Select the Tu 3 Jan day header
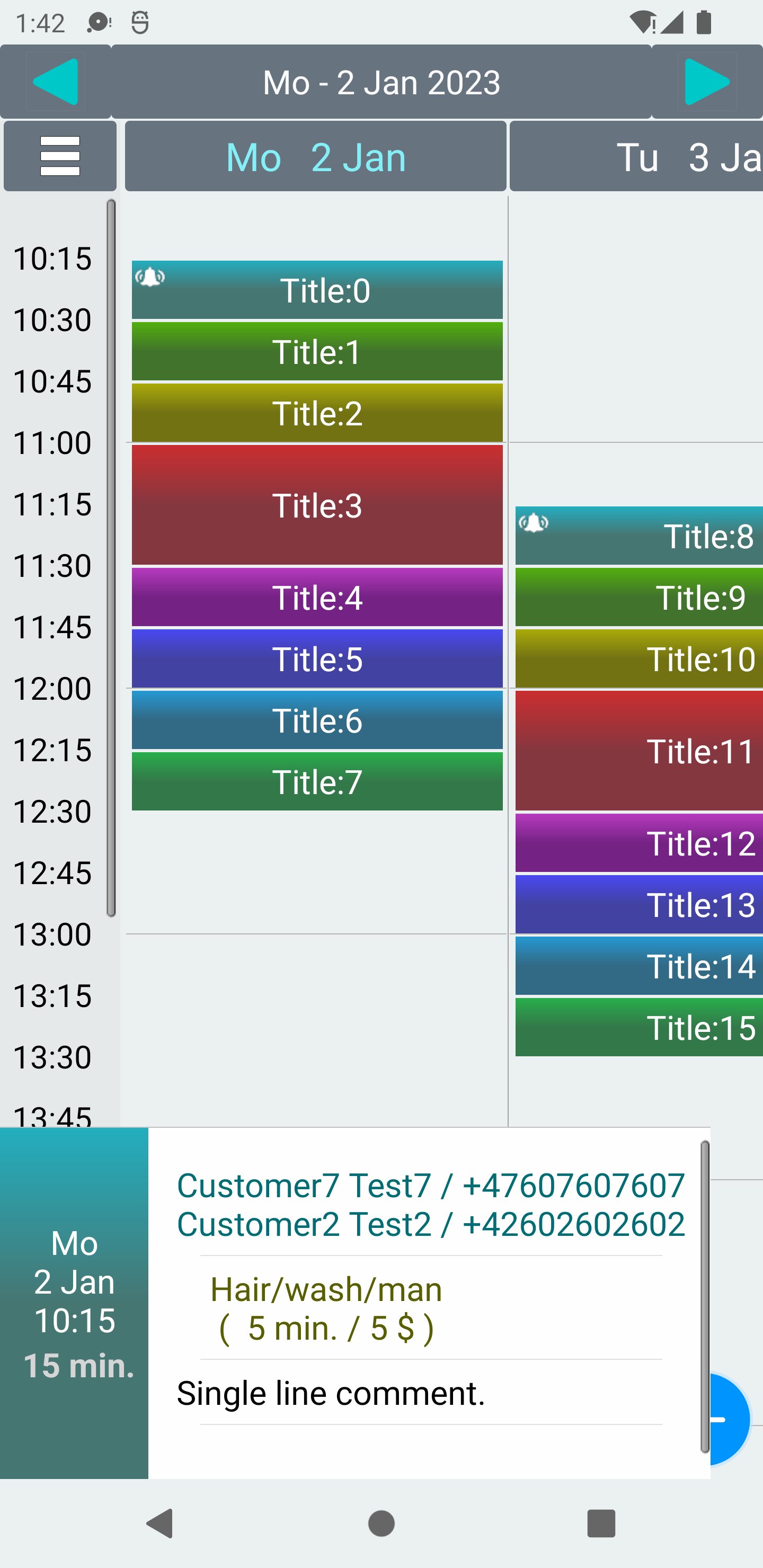The image size is (763, 1568). click(x=636, y=156)
